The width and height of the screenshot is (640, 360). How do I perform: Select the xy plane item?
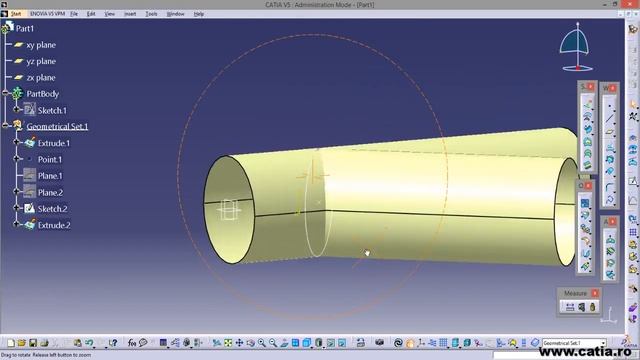click(x=41, y=45)
